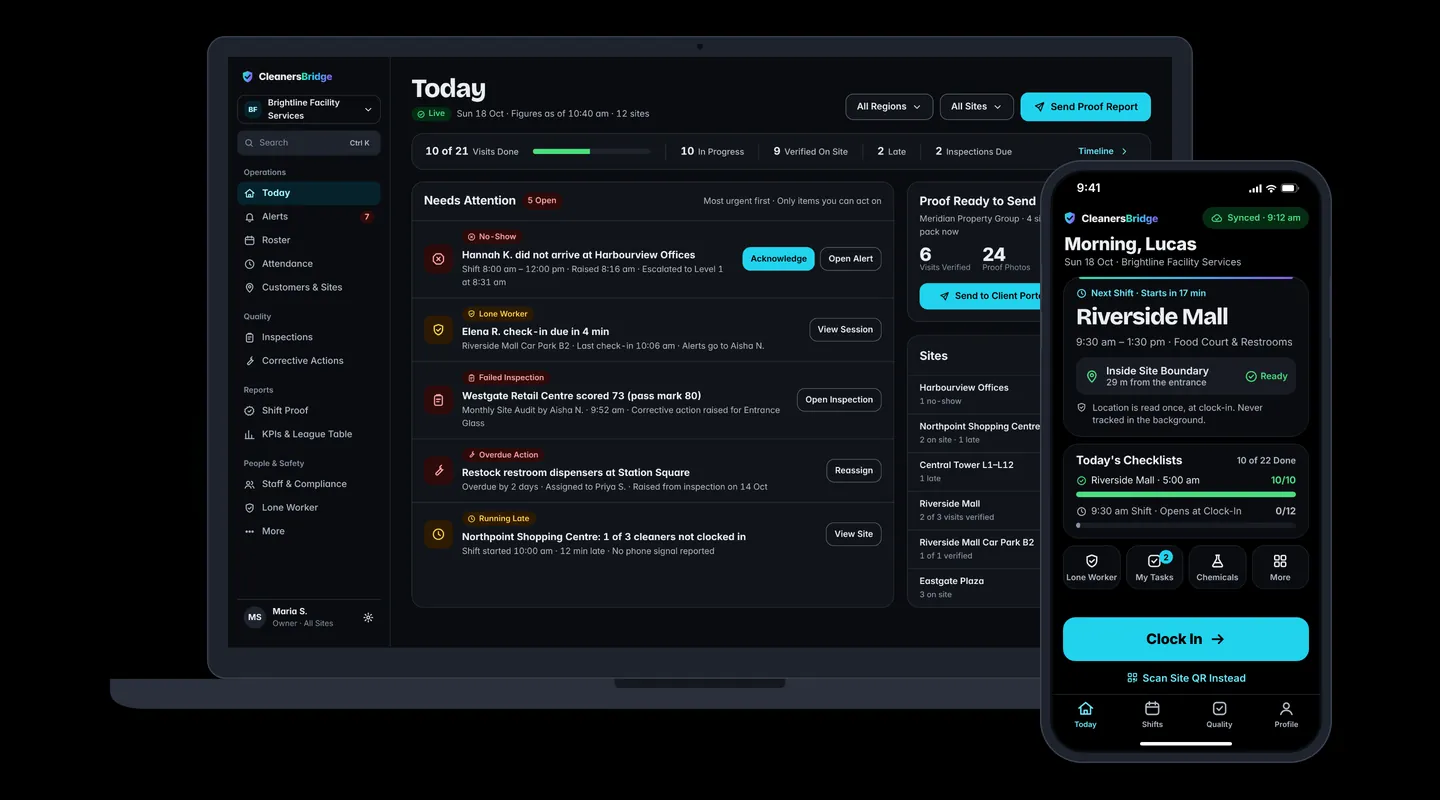Tap the My Tasks tile on the phone
Screen dimensions: 1440x800
(1155, 567)
